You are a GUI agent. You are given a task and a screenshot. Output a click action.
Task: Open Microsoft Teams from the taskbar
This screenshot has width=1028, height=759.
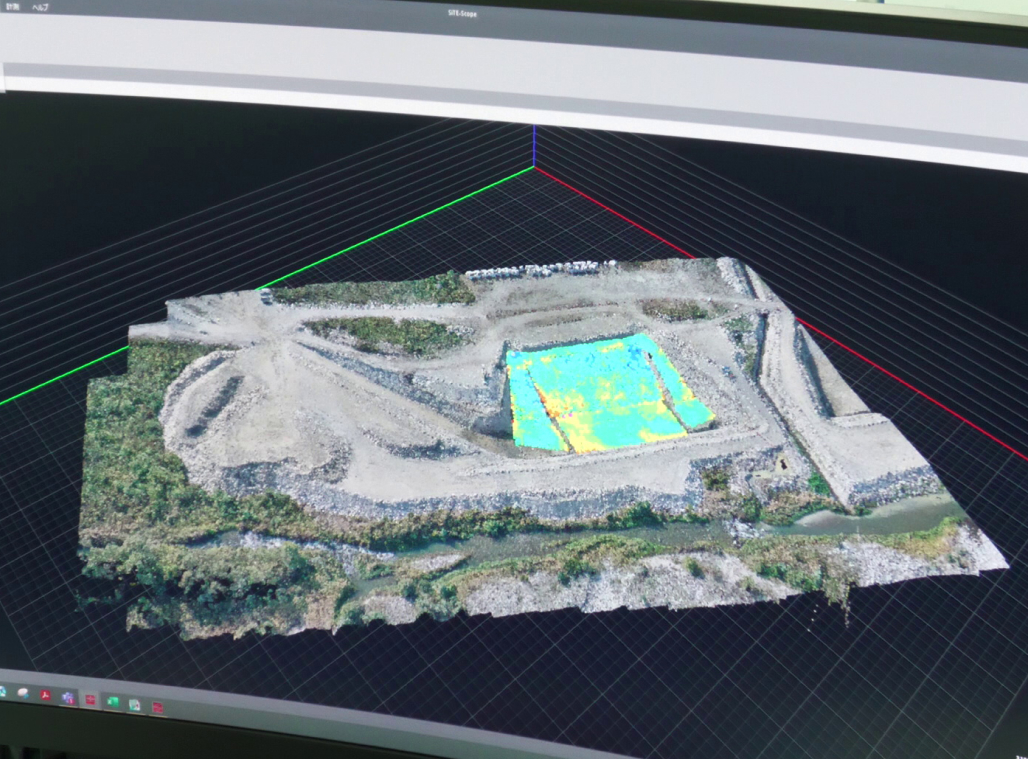pyautogui.click(x=68, y=697)
